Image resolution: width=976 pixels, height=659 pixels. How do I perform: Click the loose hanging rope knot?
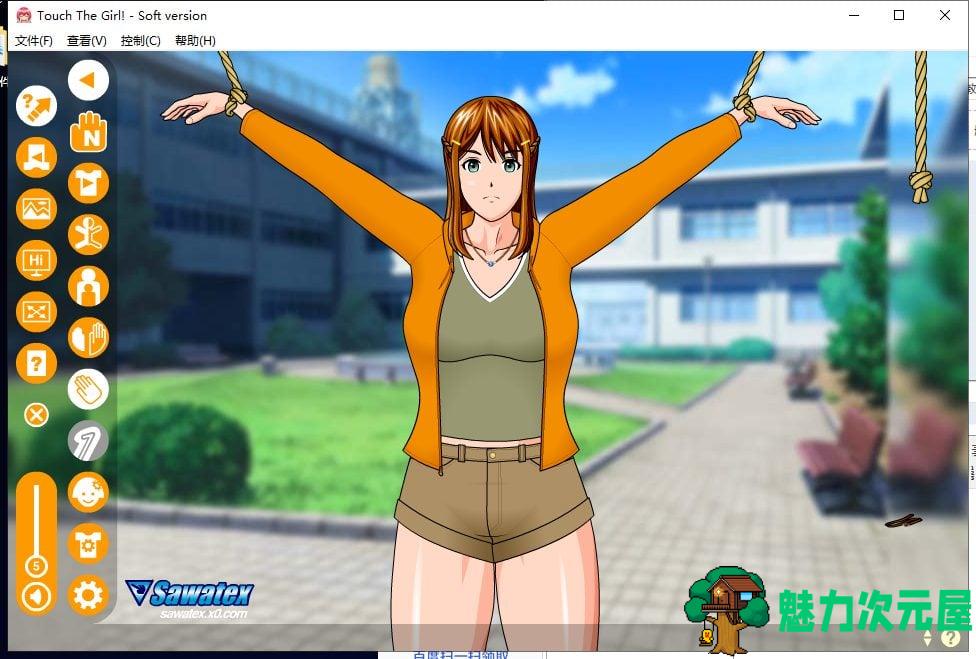tap(921, 185)
